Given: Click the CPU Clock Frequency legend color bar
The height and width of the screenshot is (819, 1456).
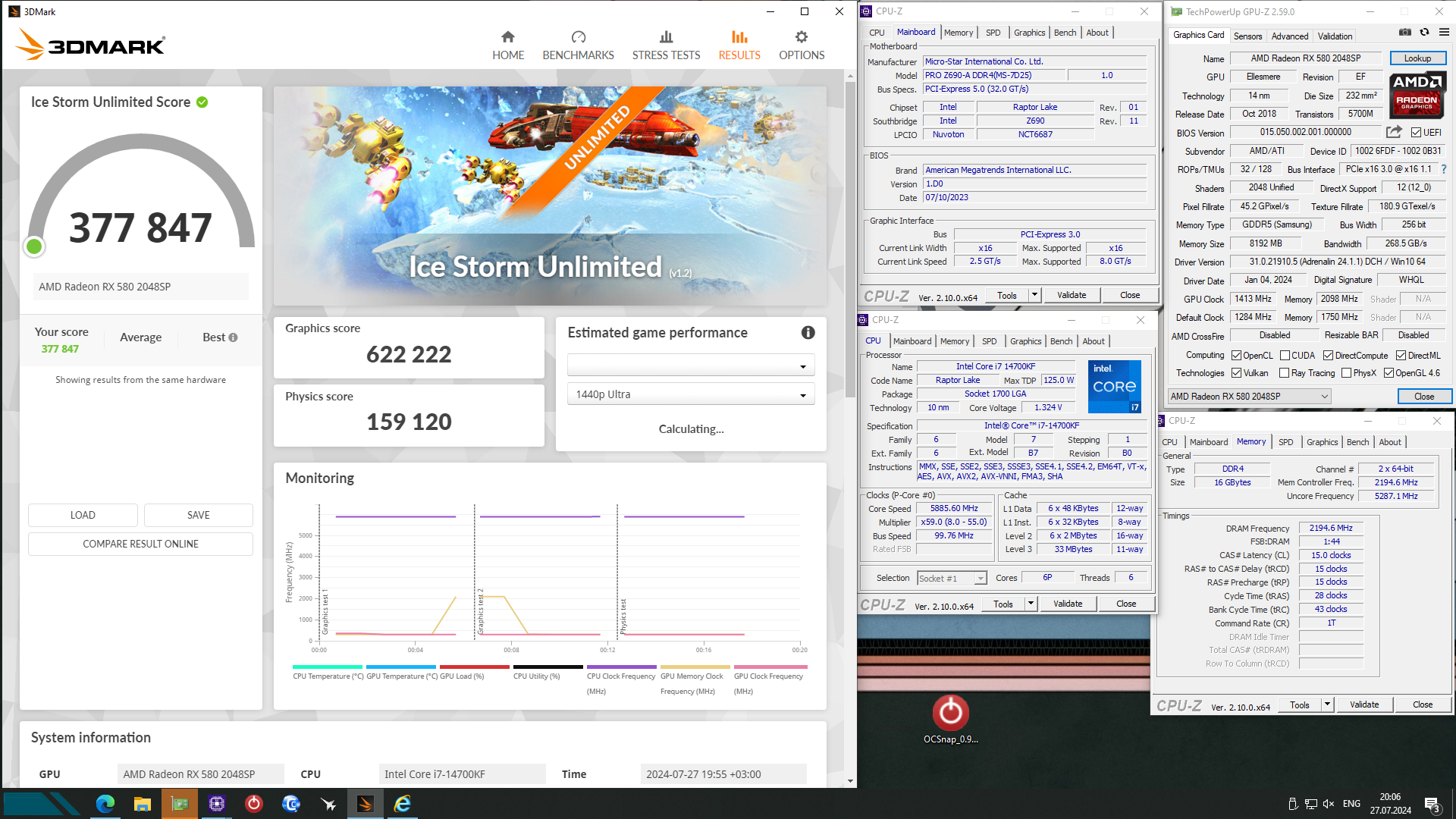Looking at the screenshot, I should (x=621, y=667).
